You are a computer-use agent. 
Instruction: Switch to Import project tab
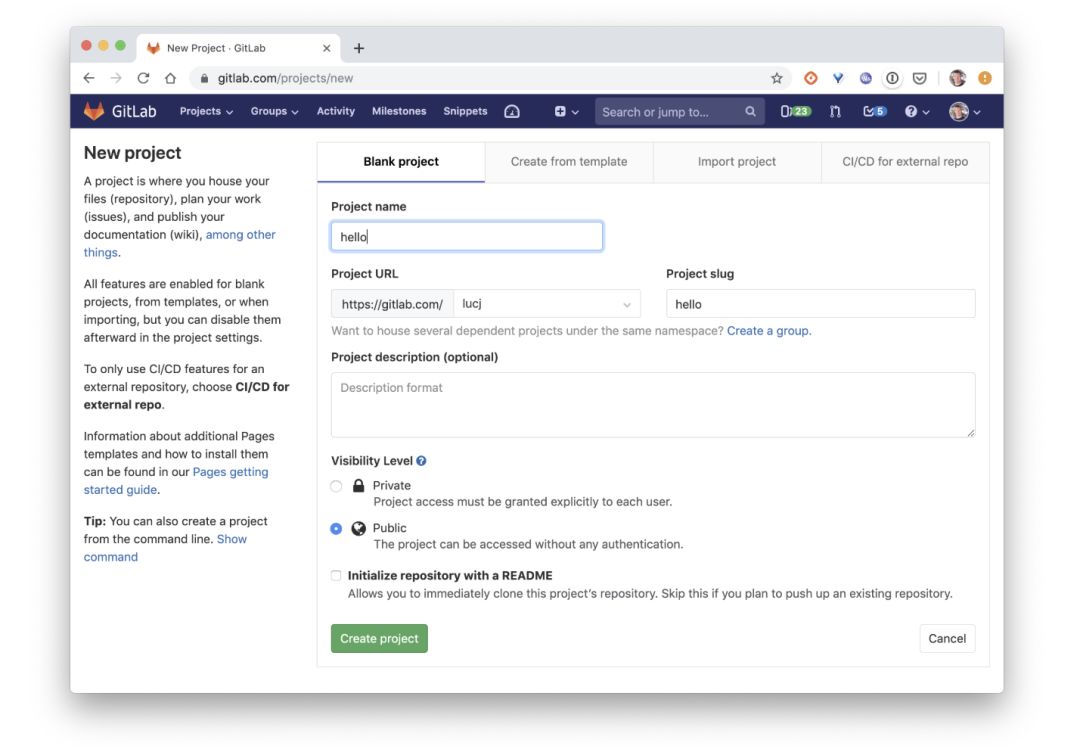pyautogui.click(x=736, y=162)
